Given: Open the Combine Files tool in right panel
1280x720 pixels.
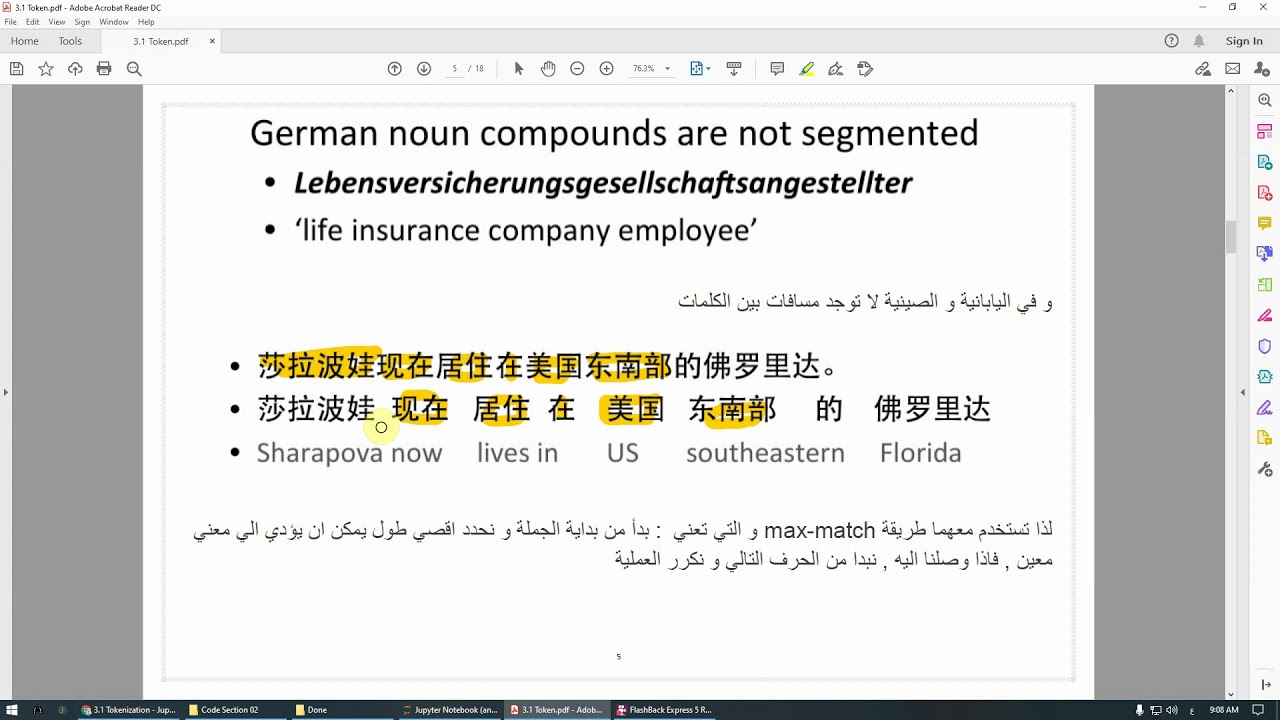Looking at the screenshot, I should click(1264, 254).
